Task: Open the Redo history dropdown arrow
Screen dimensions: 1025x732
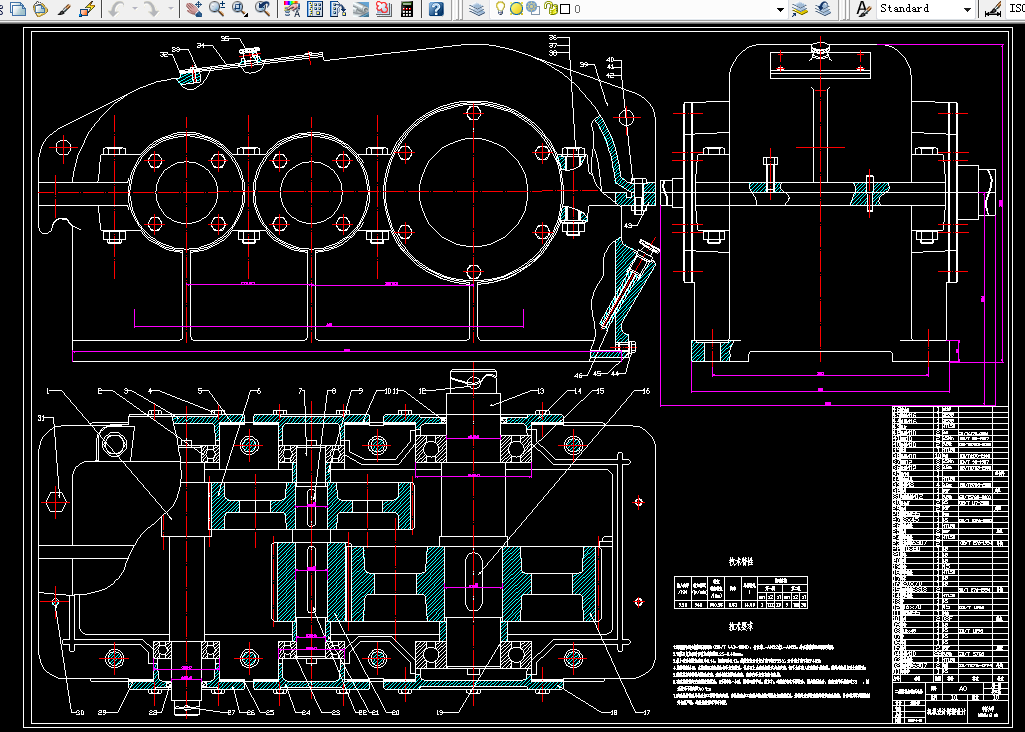Action: pos(171,8)
